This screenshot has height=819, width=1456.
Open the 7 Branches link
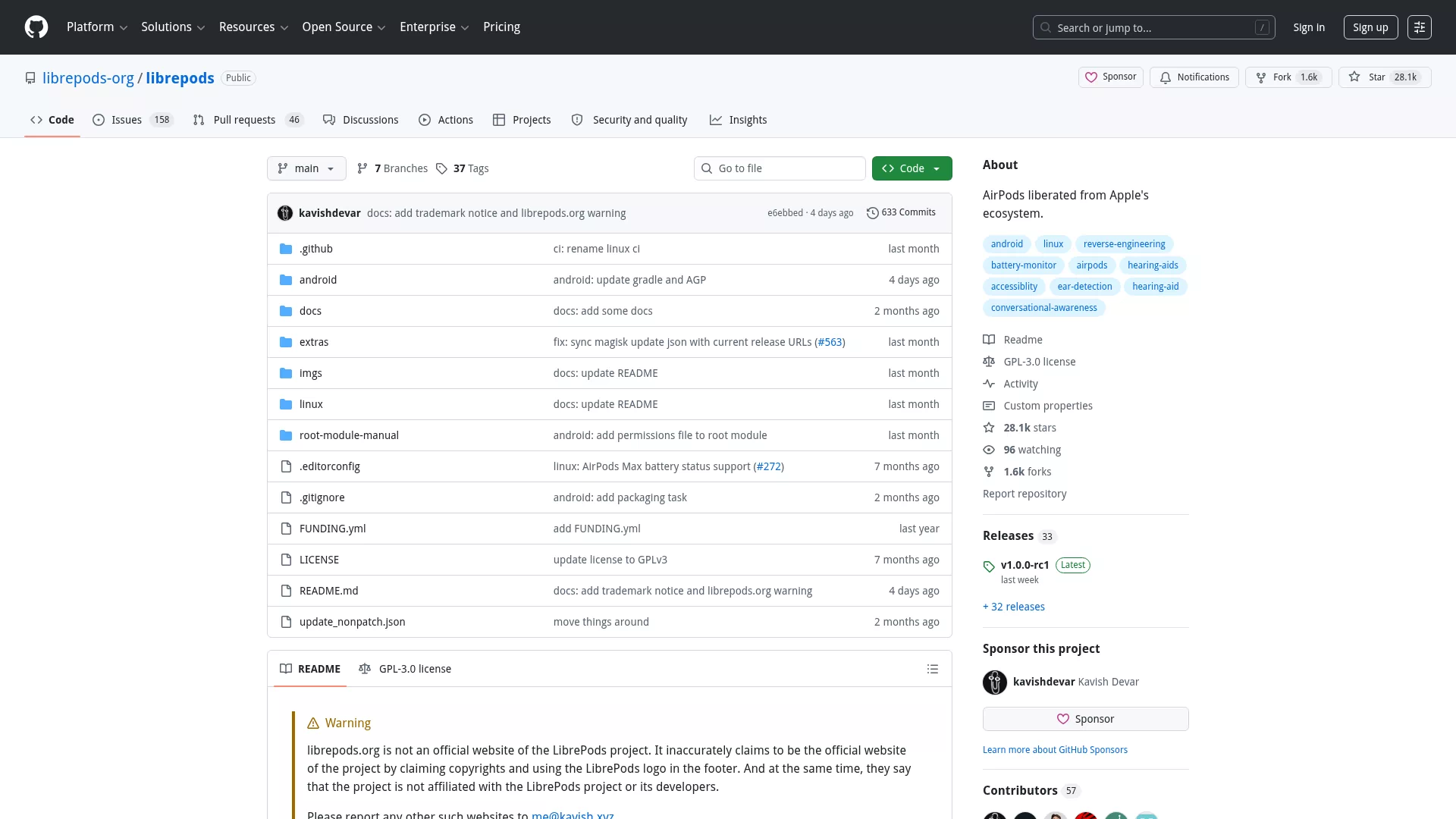393,168
